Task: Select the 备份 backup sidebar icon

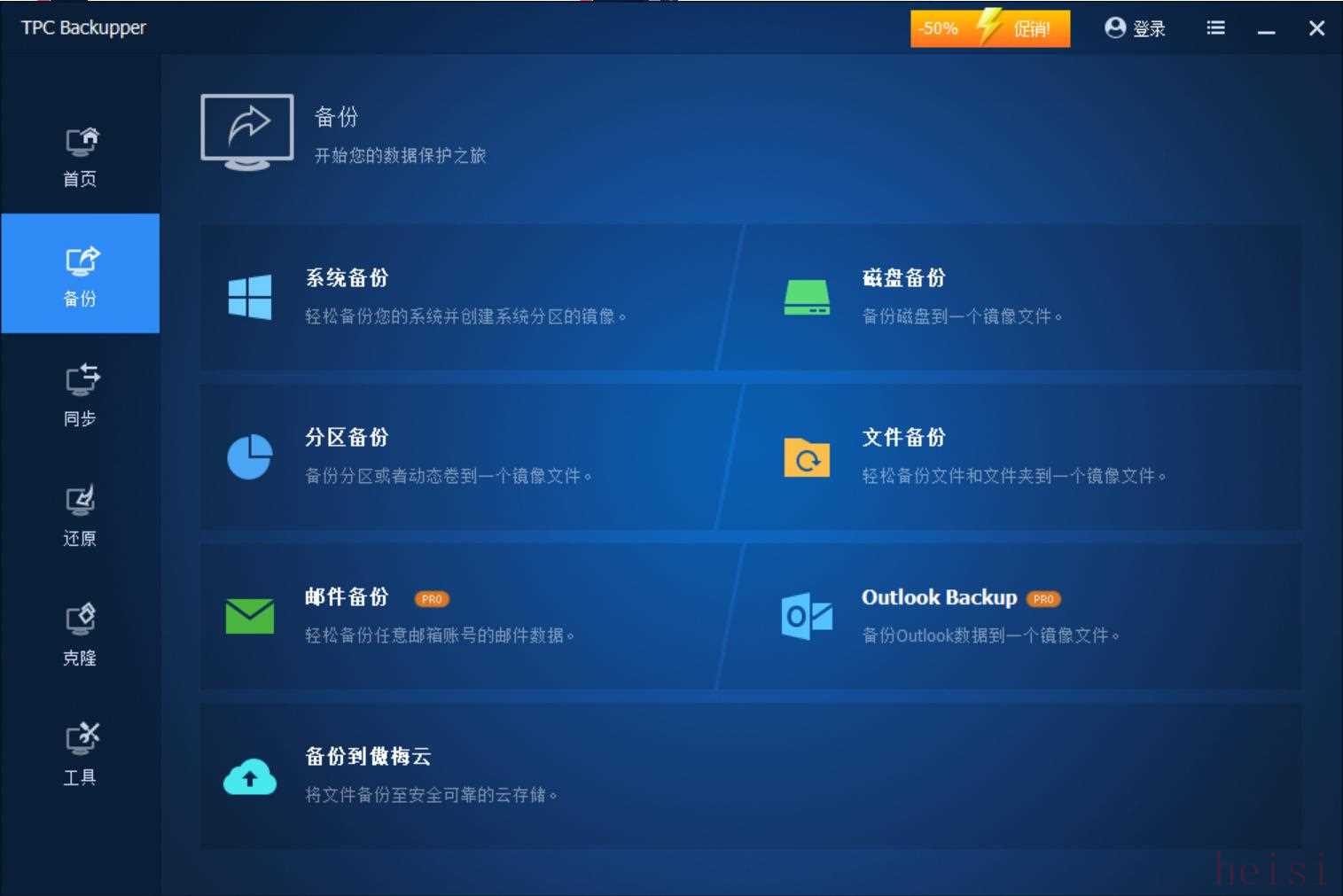Action: 82,261
